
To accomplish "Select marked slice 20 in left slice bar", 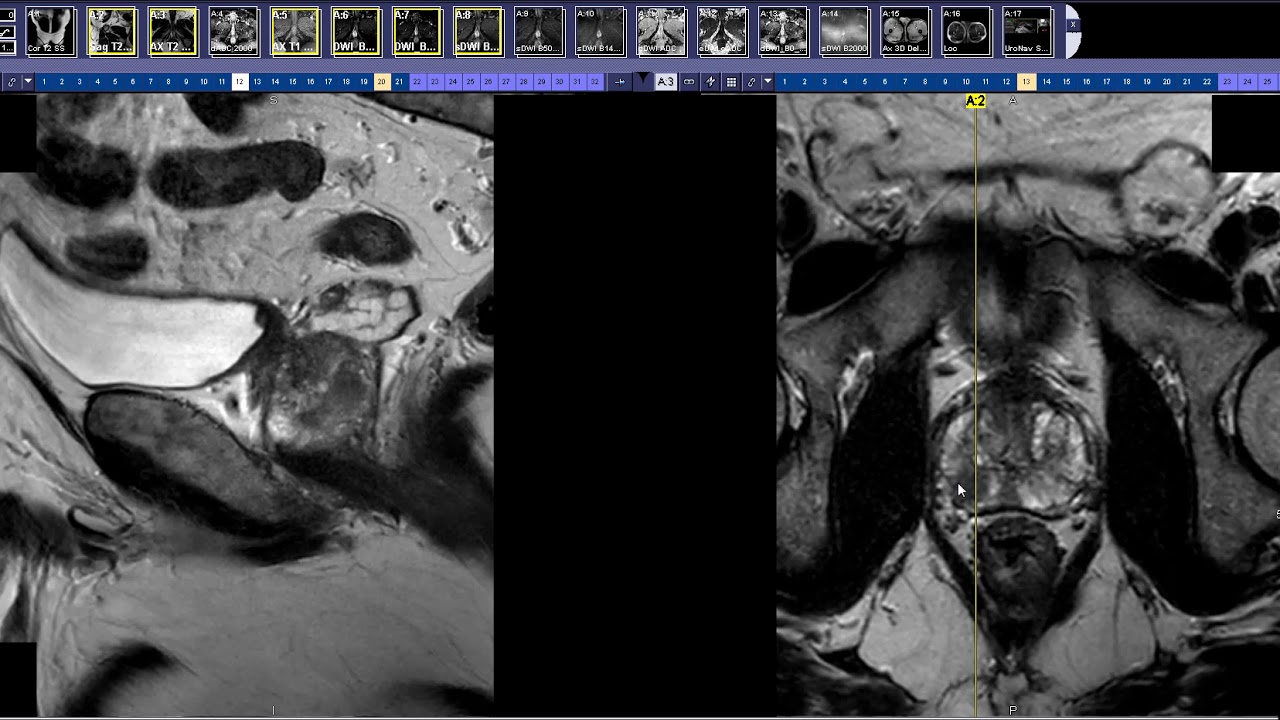I will coord(381,82).
